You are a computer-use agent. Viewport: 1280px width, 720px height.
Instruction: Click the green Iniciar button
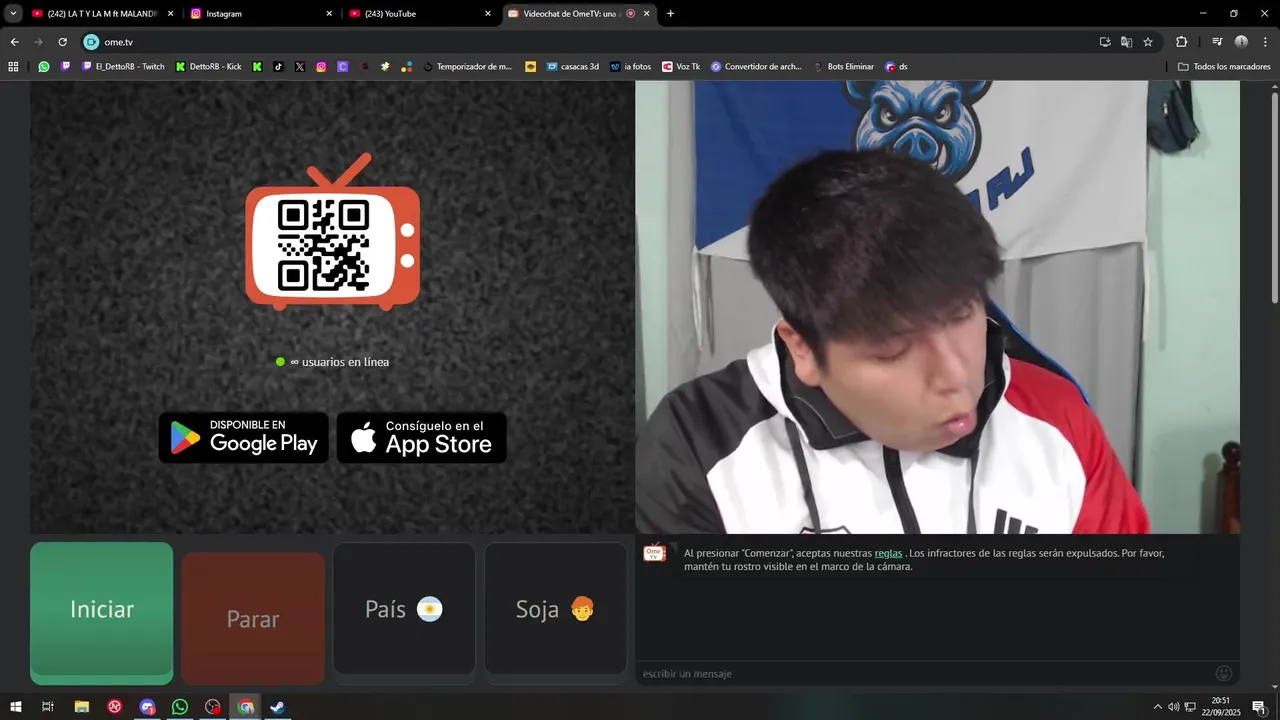click(101, 612)
